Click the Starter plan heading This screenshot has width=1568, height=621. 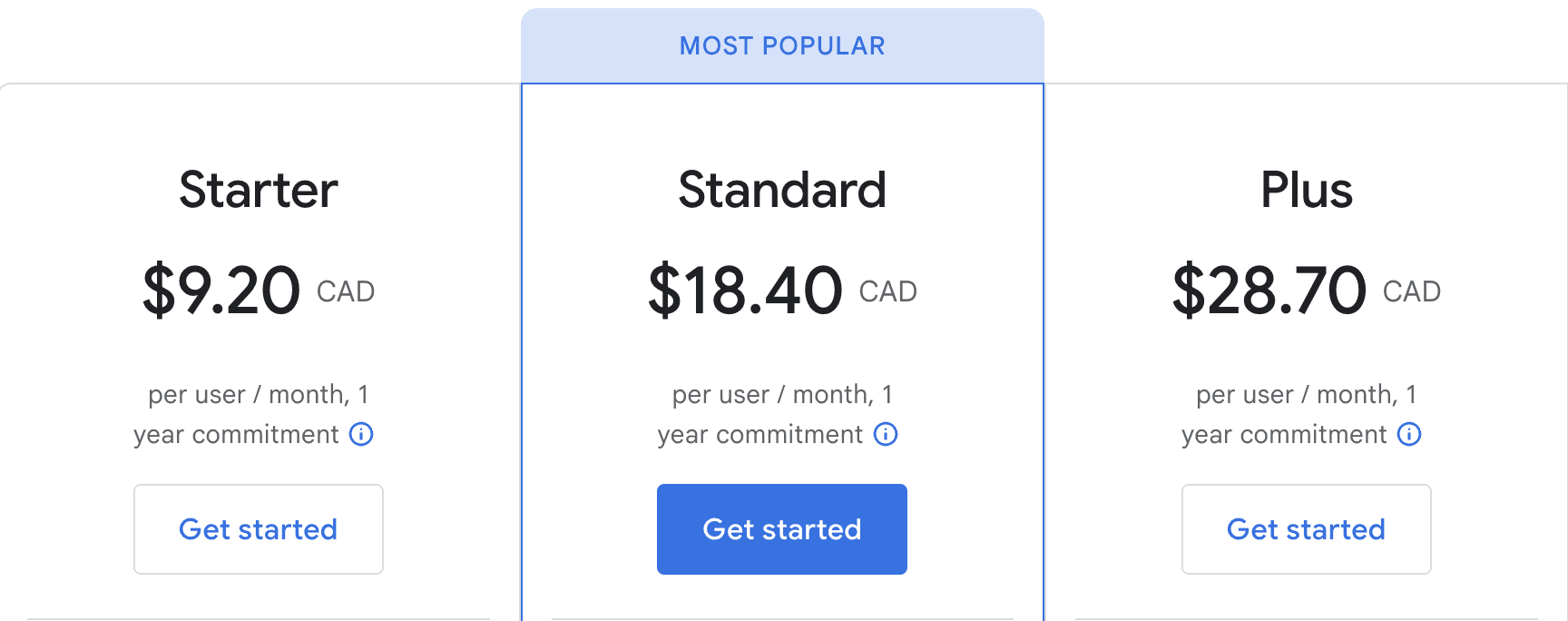[x=259, y=190]
